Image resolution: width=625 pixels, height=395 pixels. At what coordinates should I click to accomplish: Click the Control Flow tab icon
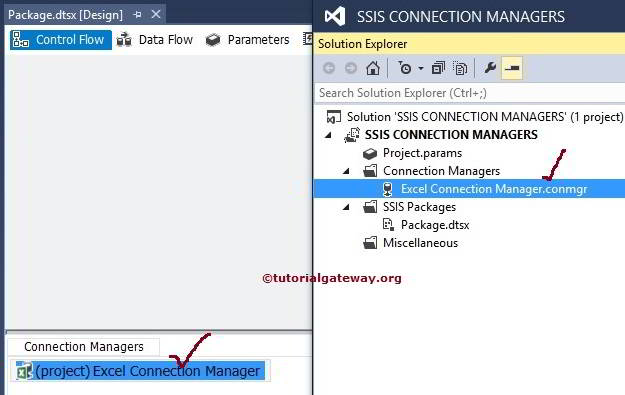[x=21, y=40]
